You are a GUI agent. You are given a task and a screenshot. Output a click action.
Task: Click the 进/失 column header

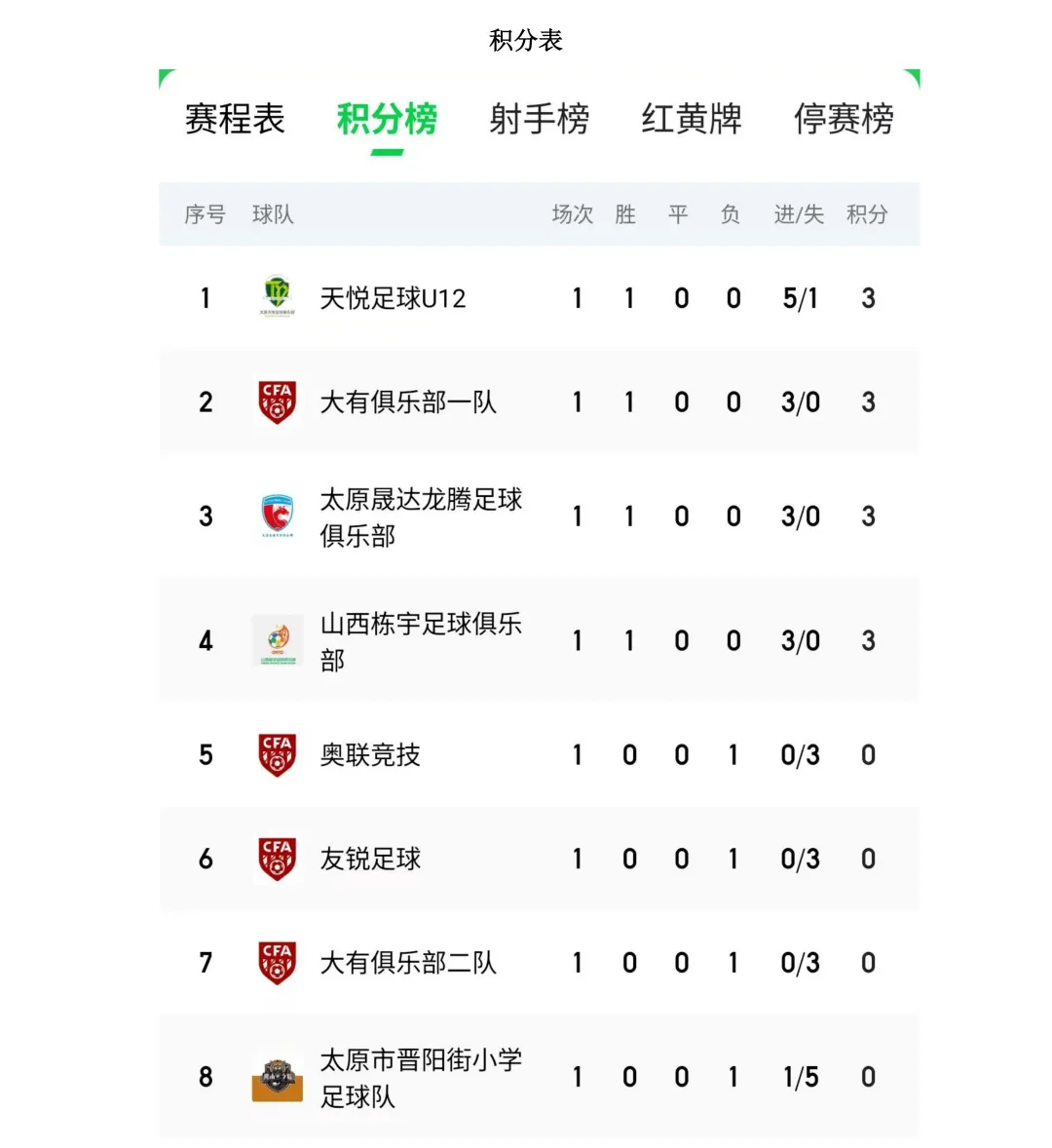799,214
